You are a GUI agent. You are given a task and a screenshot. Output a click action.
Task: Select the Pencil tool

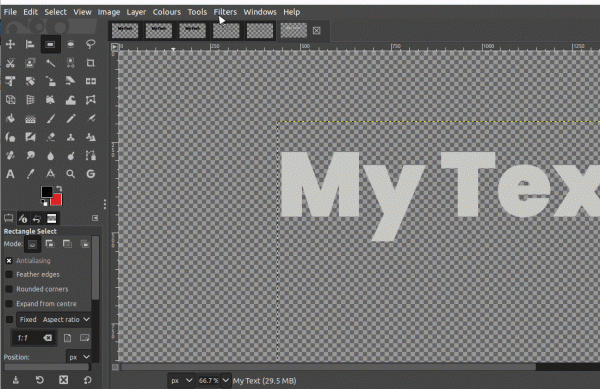pos(70,119)
